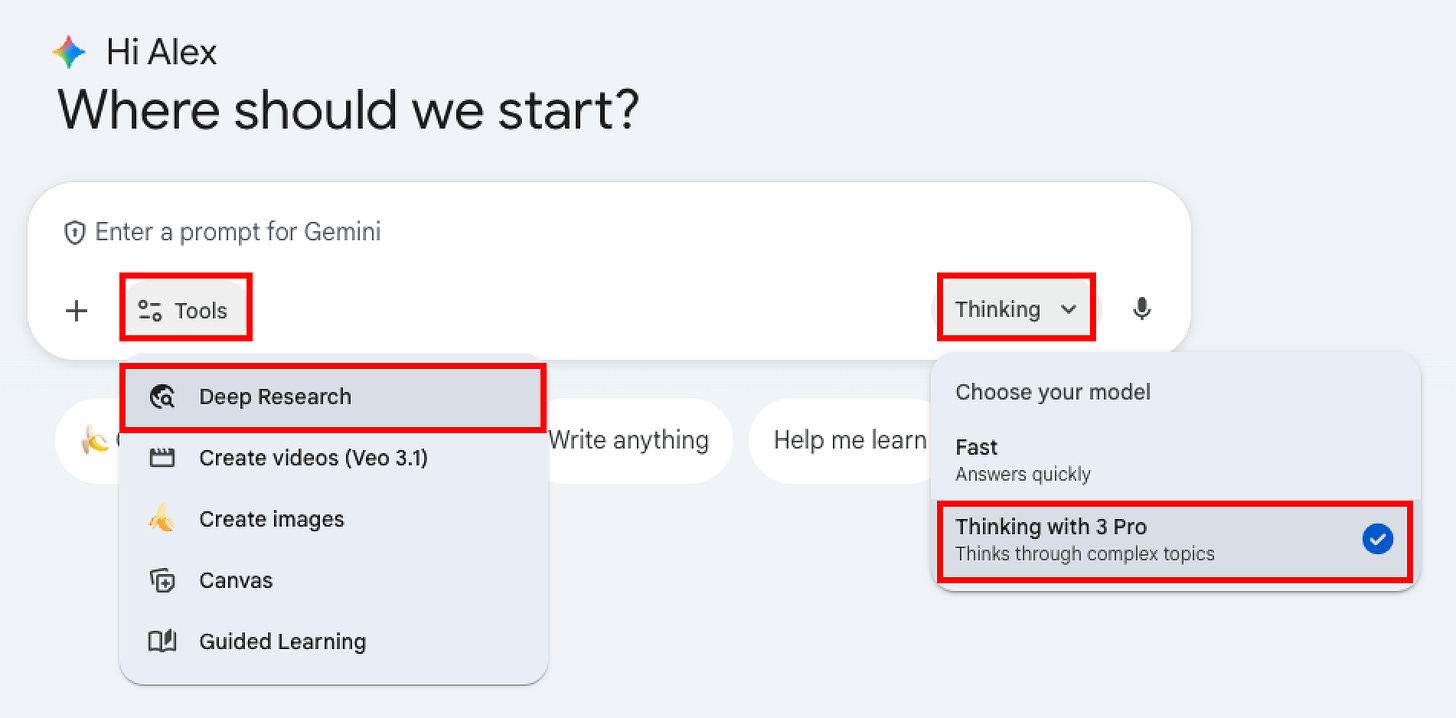Screen dimensions: 1456x718
Task: Click the microphone icon for voice input
Action: point(1142,309)
